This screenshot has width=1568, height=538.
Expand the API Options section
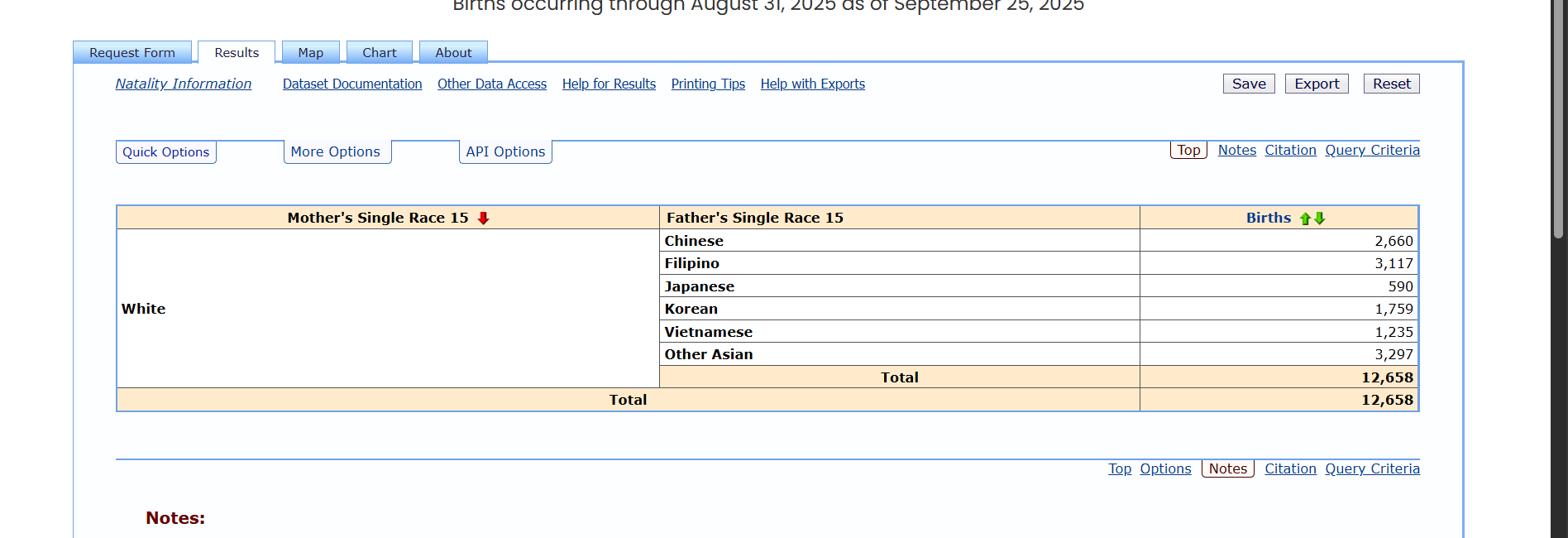click(505, 152)
